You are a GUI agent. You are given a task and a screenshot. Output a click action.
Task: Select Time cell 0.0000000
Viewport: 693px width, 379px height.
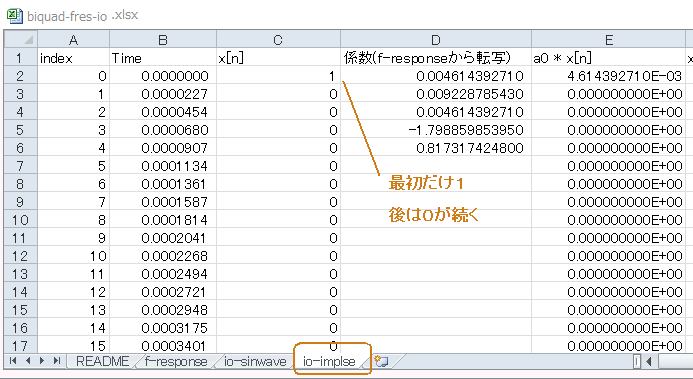pyautogui.click(x=163, y=76)
